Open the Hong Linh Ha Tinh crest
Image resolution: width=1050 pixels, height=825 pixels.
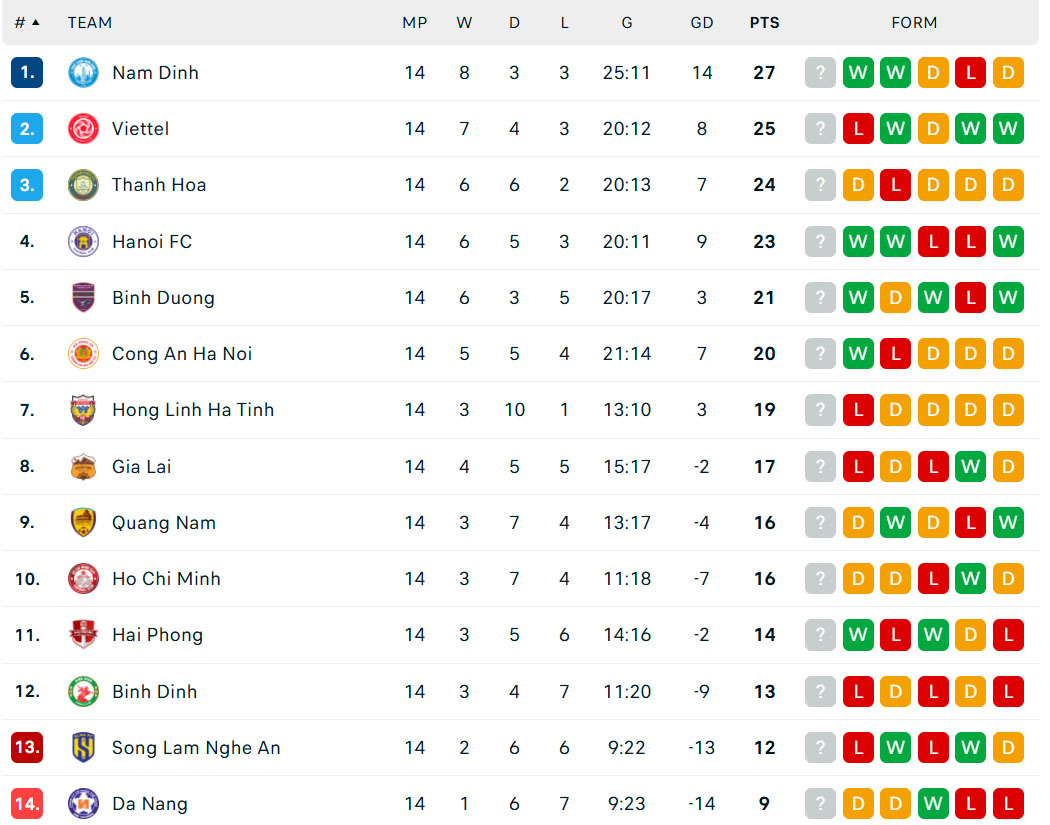[x=83, y=410]
